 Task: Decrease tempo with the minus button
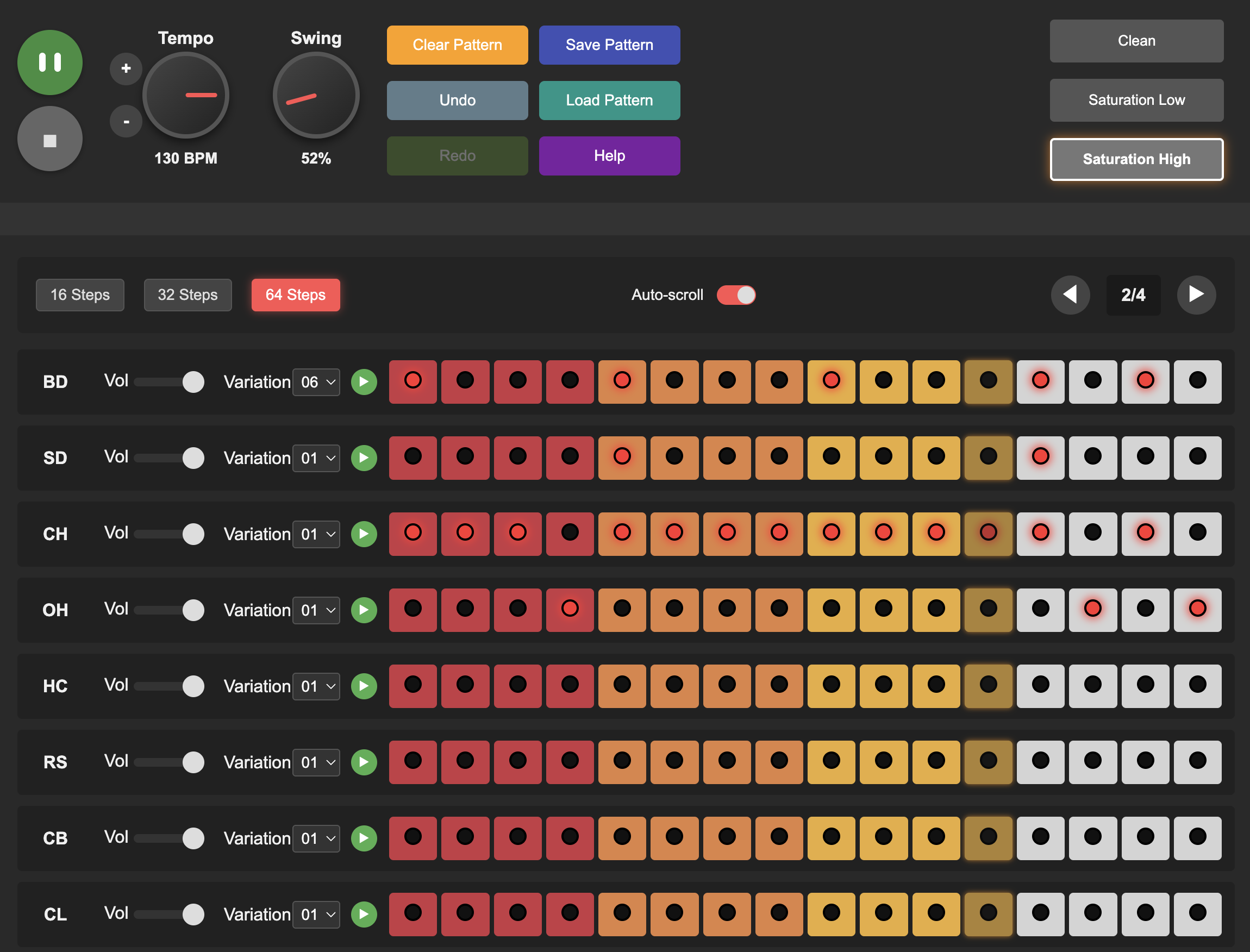126,121
